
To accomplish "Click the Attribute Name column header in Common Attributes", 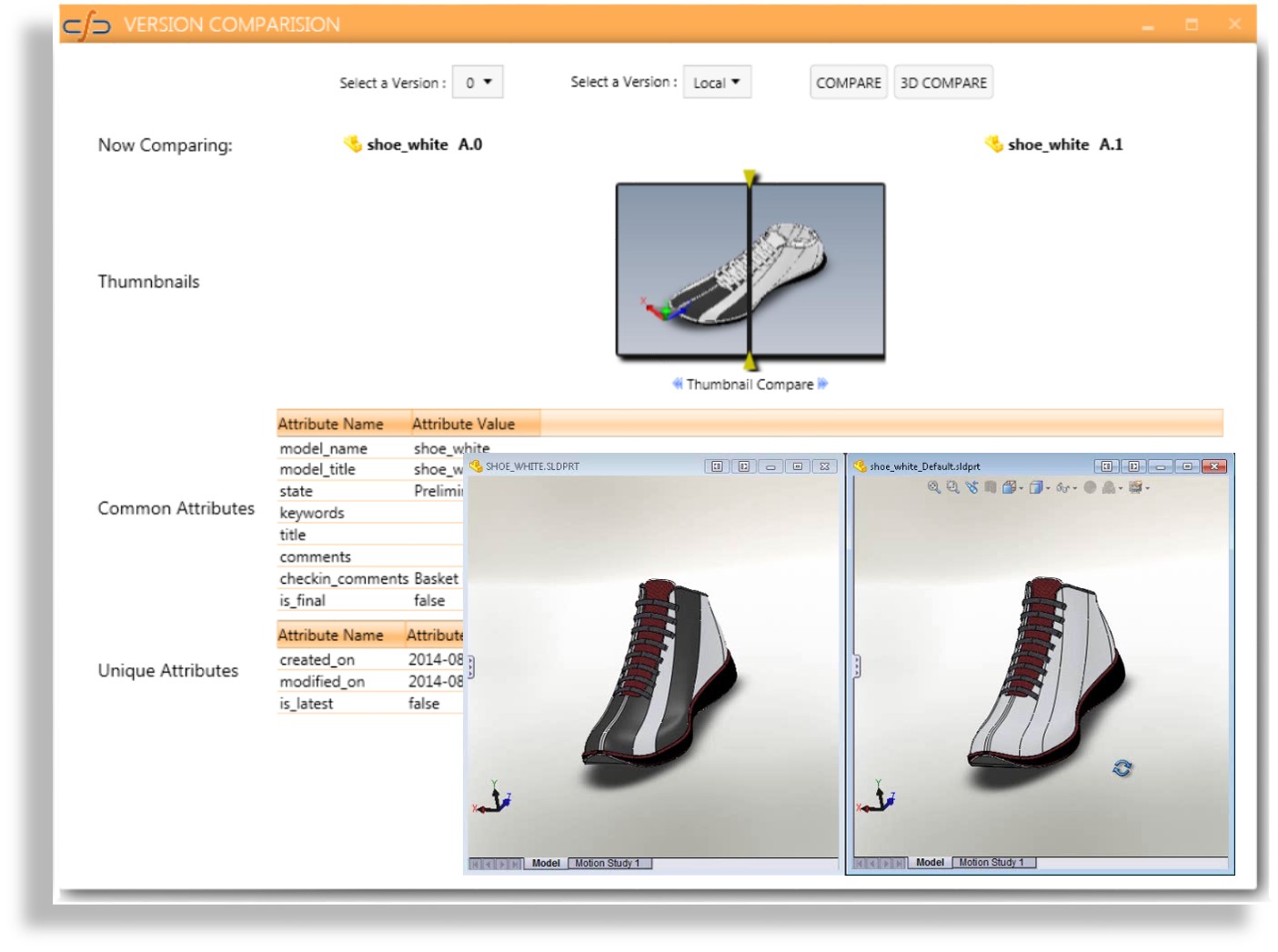I will [x=331, y=424].
